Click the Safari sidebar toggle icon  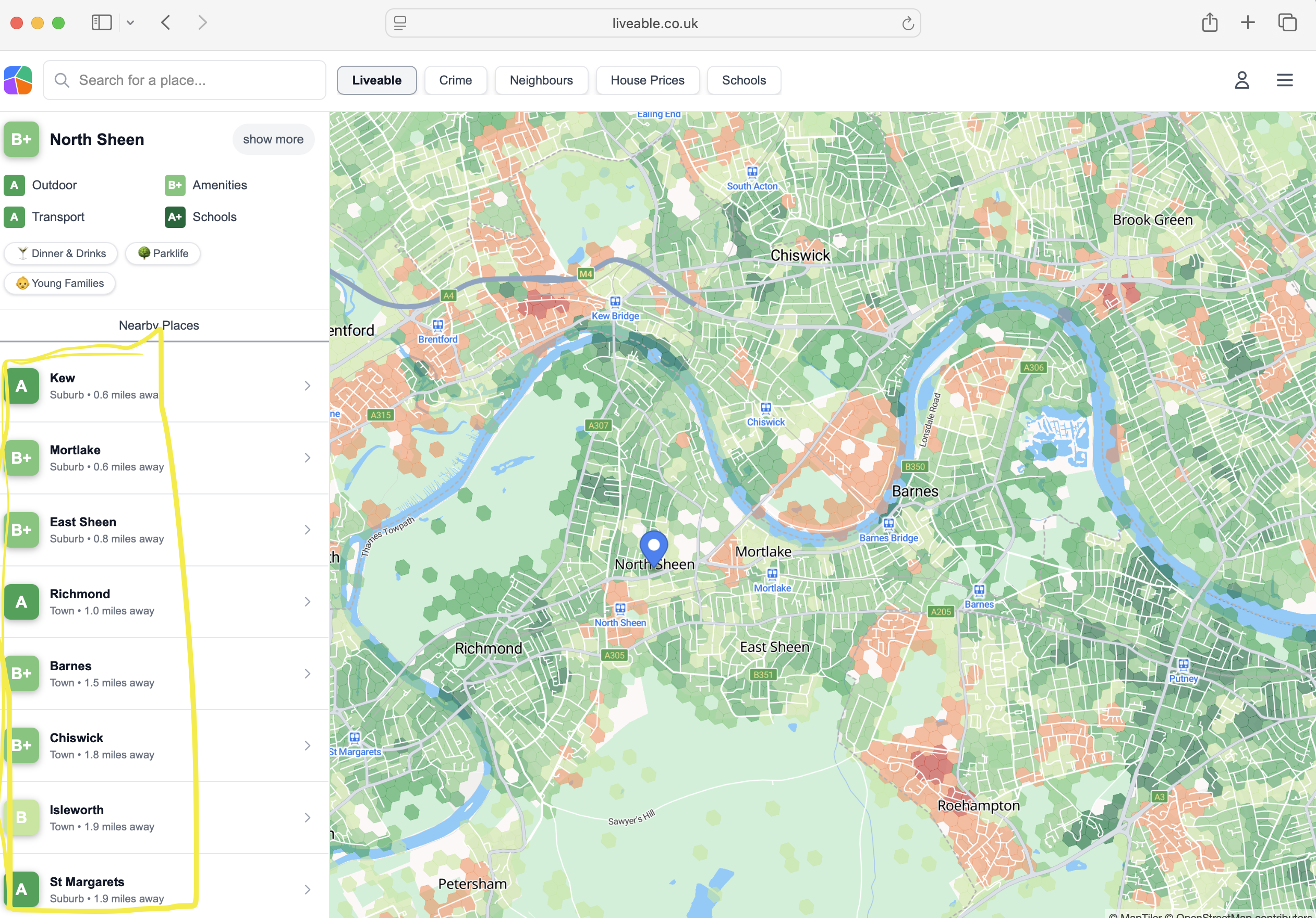coord(102,23)
